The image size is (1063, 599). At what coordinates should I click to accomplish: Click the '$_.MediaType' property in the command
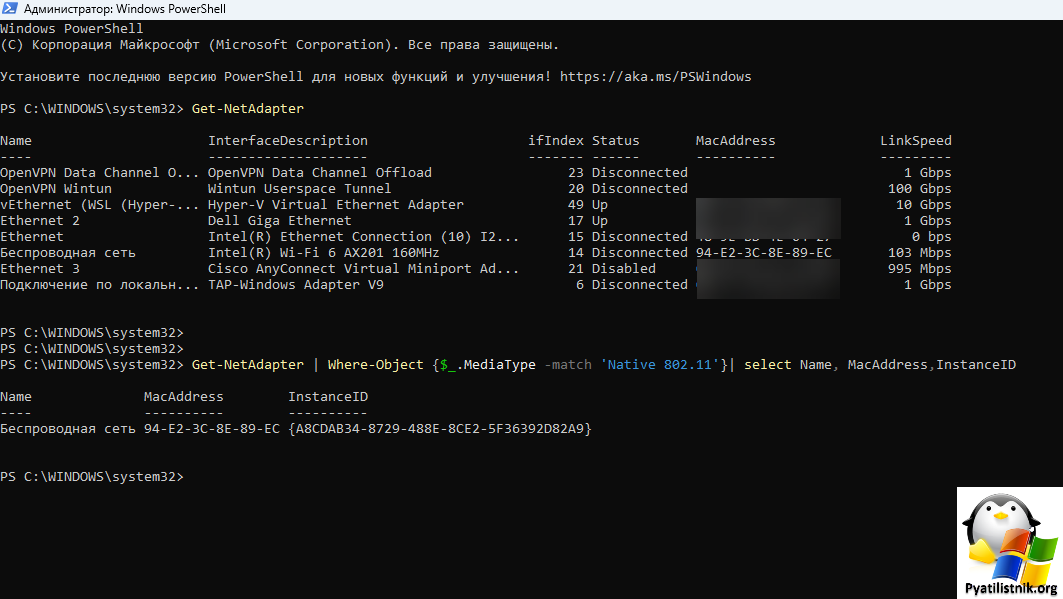click(x=487, y=365)
